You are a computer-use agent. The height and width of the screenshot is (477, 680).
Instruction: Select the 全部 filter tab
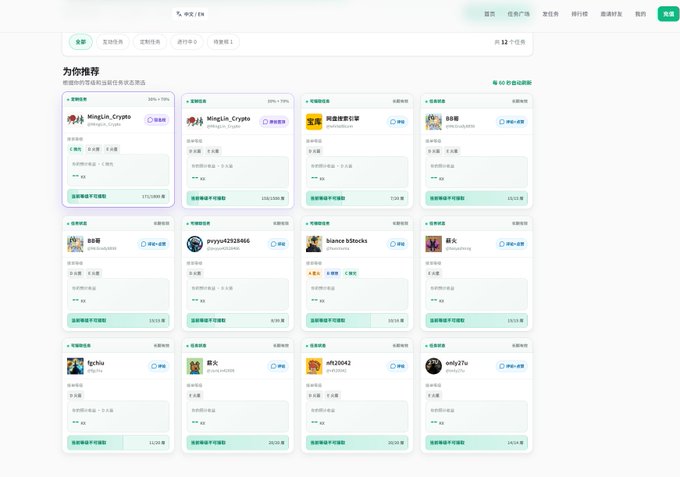click(x=81, y=42)
